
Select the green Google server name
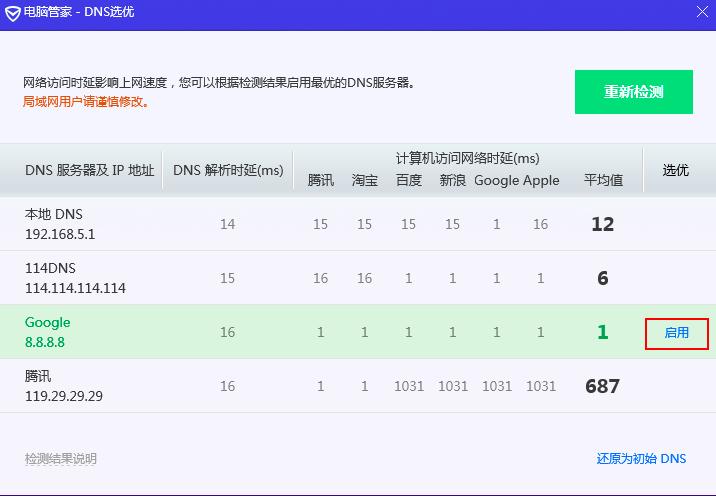[x=47, y=322]
